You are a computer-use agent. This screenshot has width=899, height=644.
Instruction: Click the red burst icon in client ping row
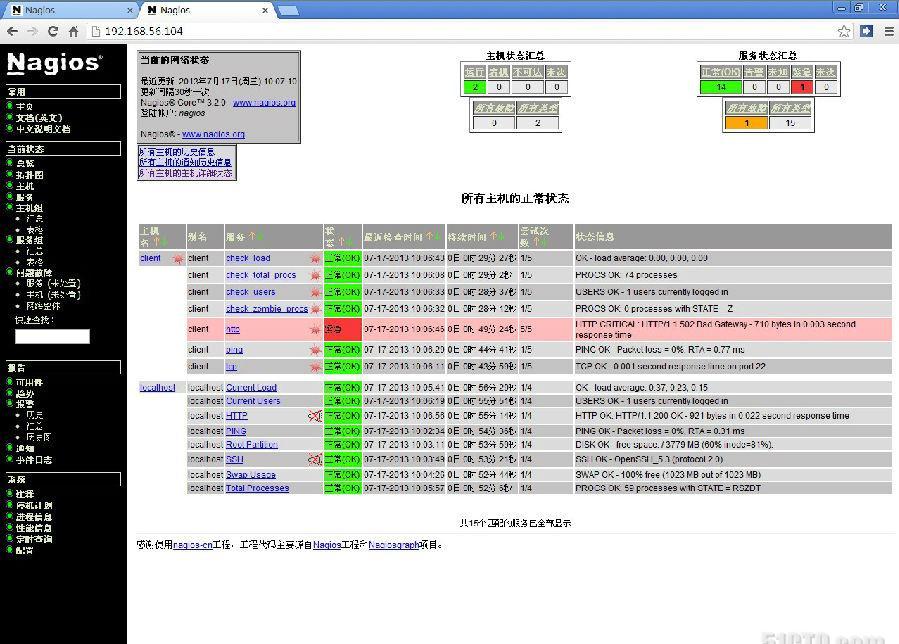[315, 350]
